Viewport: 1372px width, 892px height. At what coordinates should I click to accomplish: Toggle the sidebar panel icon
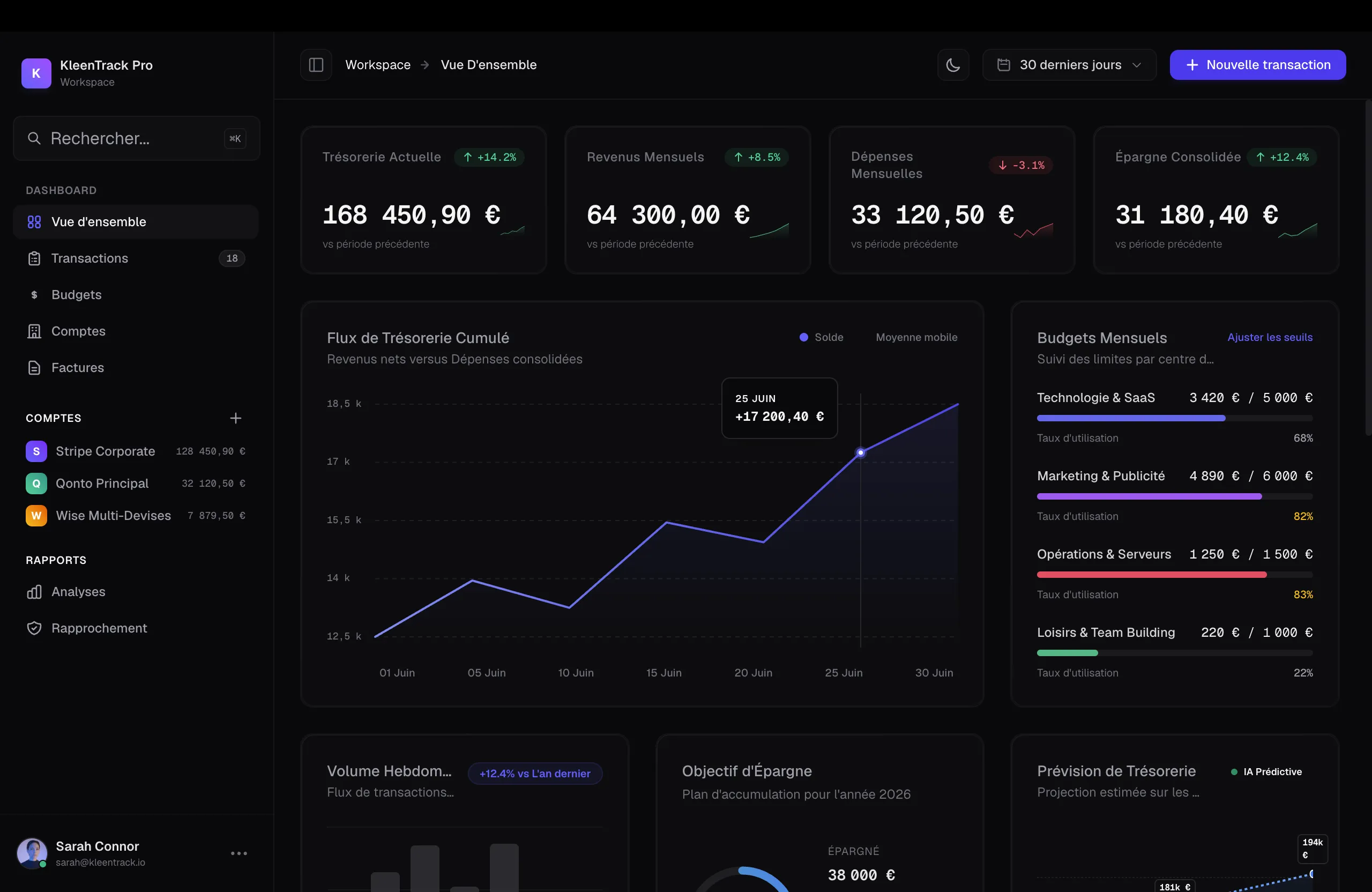316,64
